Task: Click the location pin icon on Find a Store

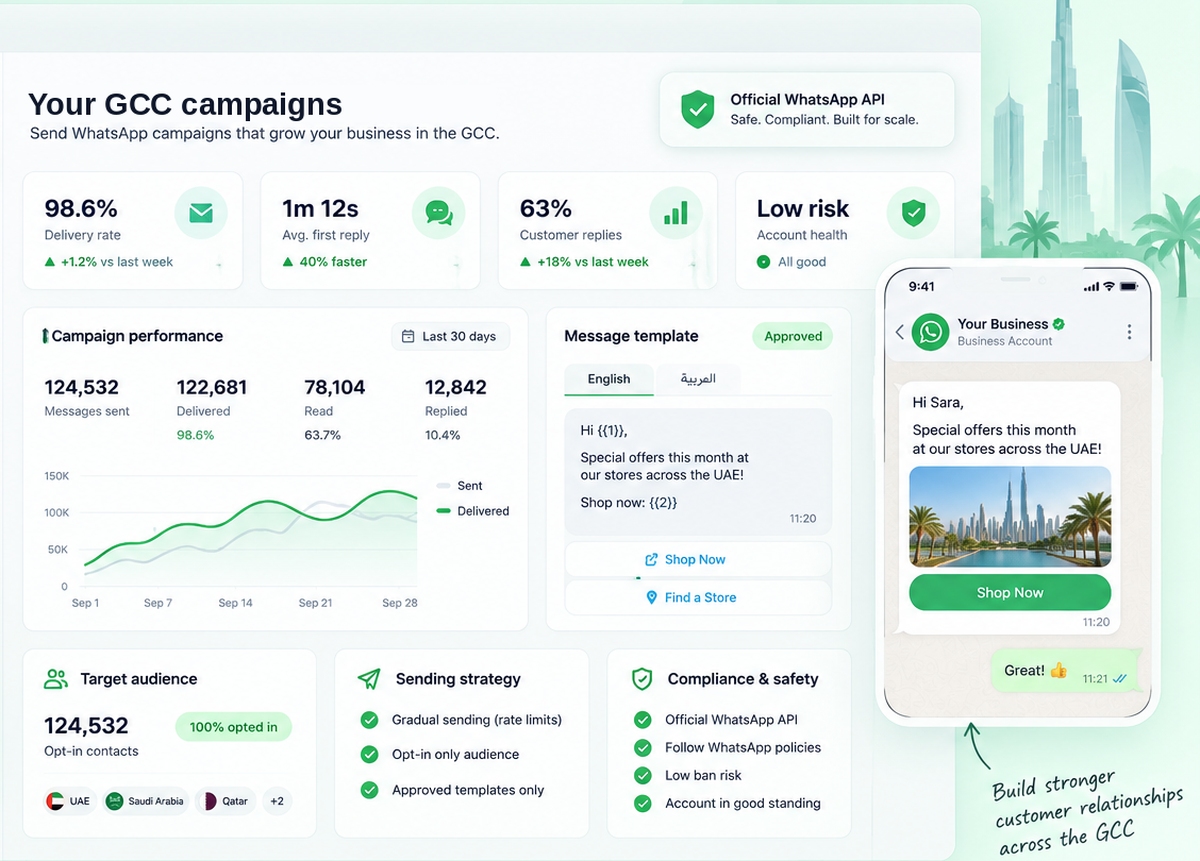Action: click(x=652, y=597)
